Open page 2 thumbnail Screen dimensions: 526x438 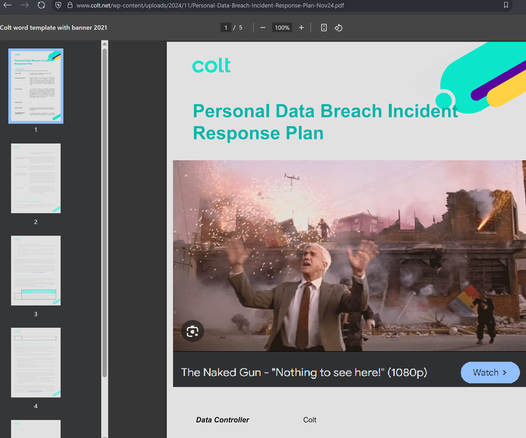point(36,178)
